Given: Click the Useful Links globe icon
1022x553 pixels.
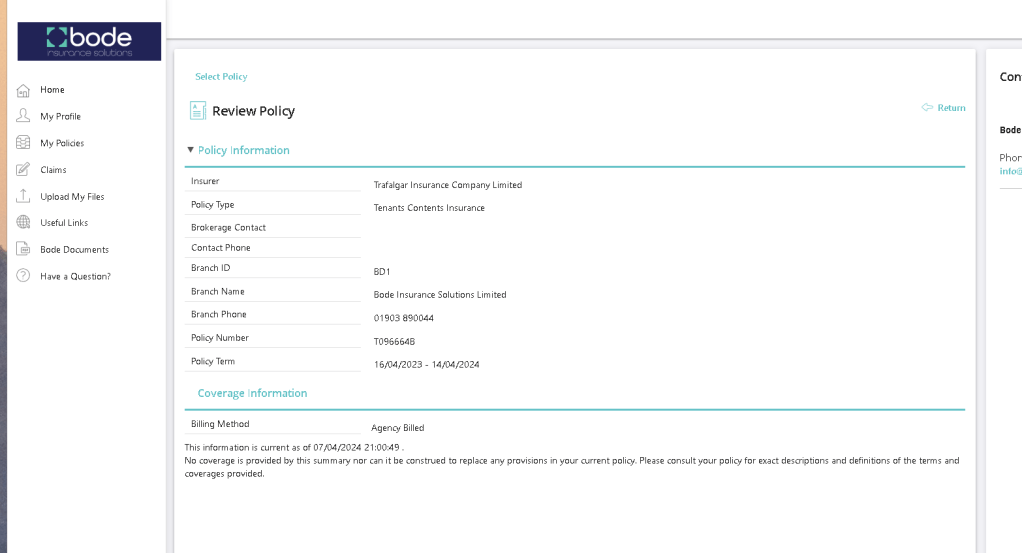Looking at the screenshot, I should coord(23,222).
